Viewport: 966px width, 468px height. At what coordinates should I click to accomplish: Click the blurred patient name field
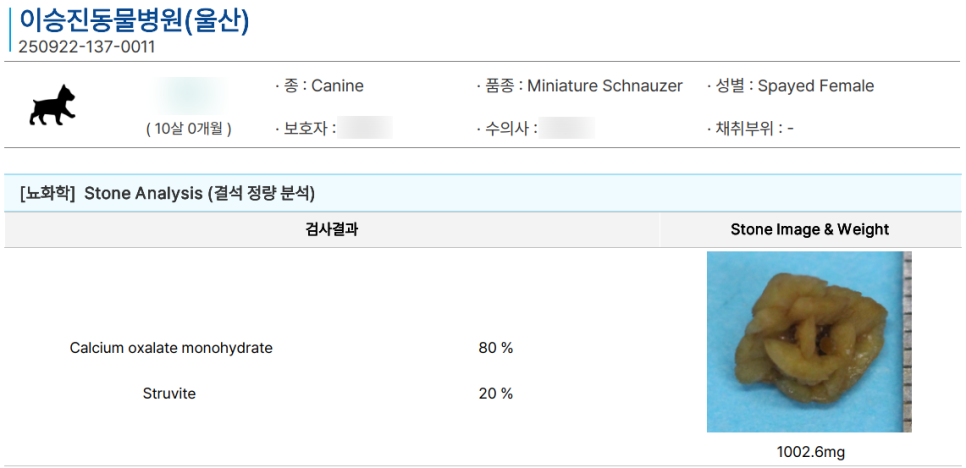[x=188, y=92]
